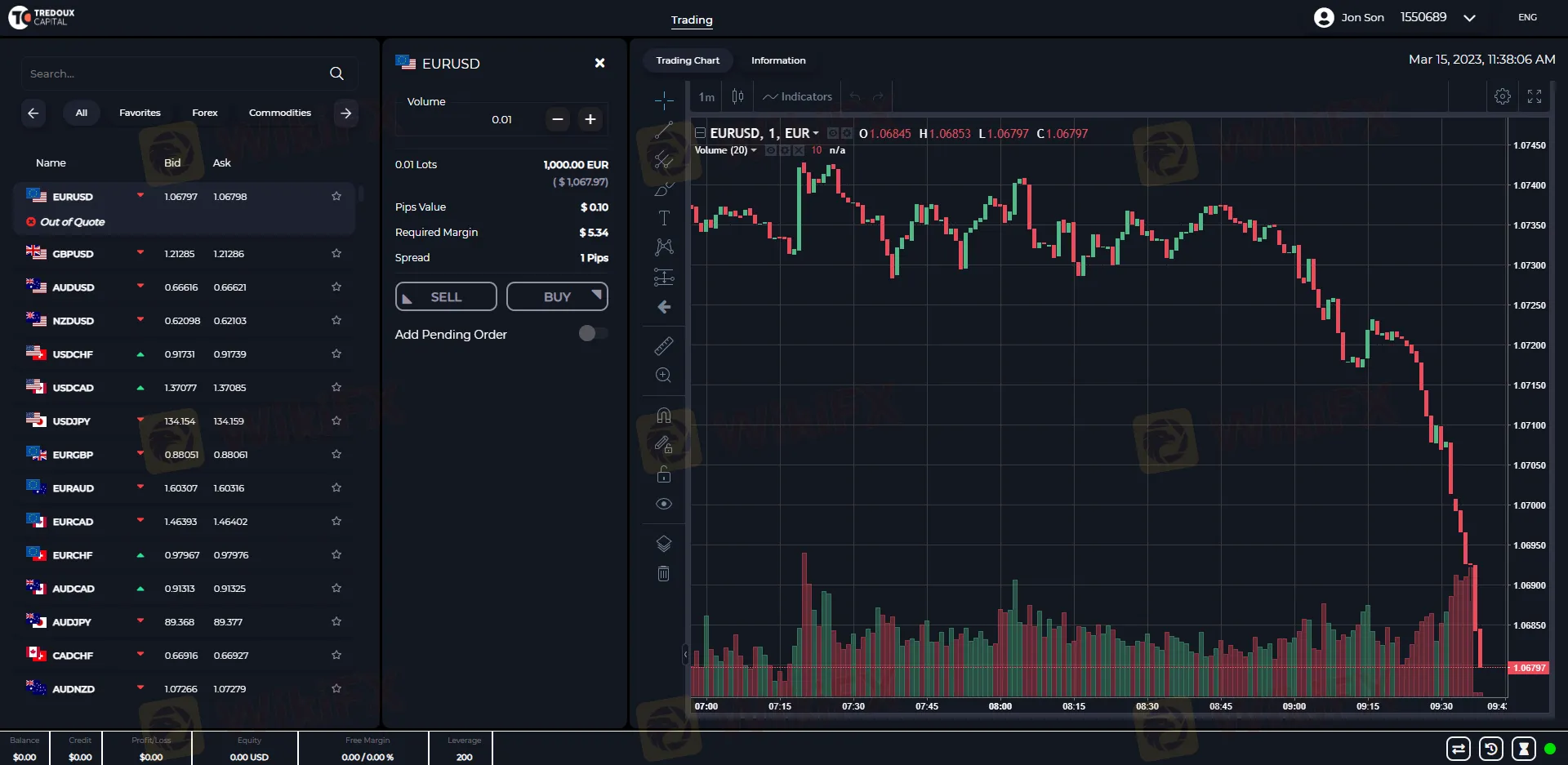Select the Text annotation tool on the chart
This screenshot has height=765, width=1568.
[x=664, y=218]
